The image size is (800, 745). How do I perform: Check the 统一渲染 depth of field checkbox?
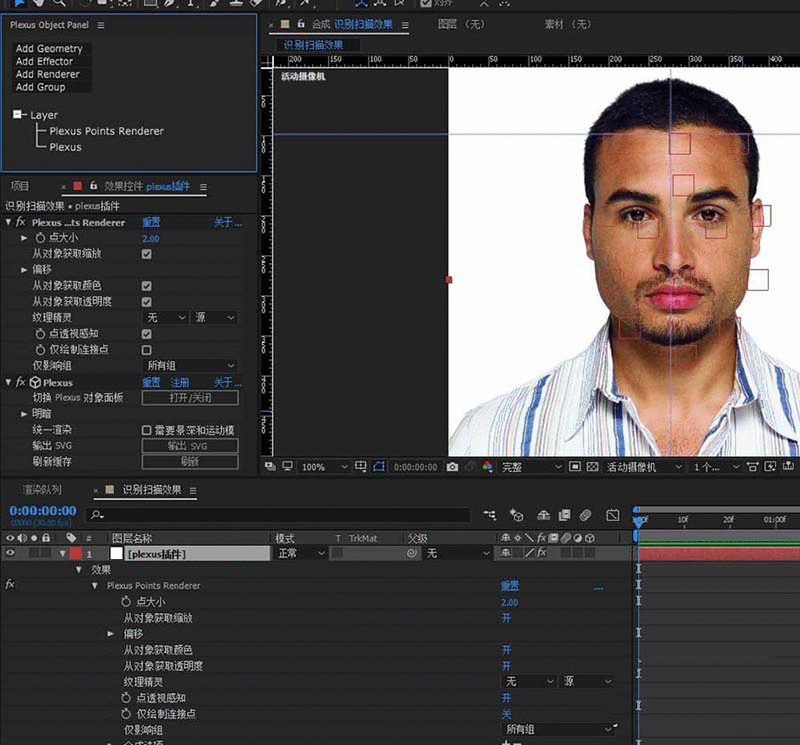tap(147, 430)
